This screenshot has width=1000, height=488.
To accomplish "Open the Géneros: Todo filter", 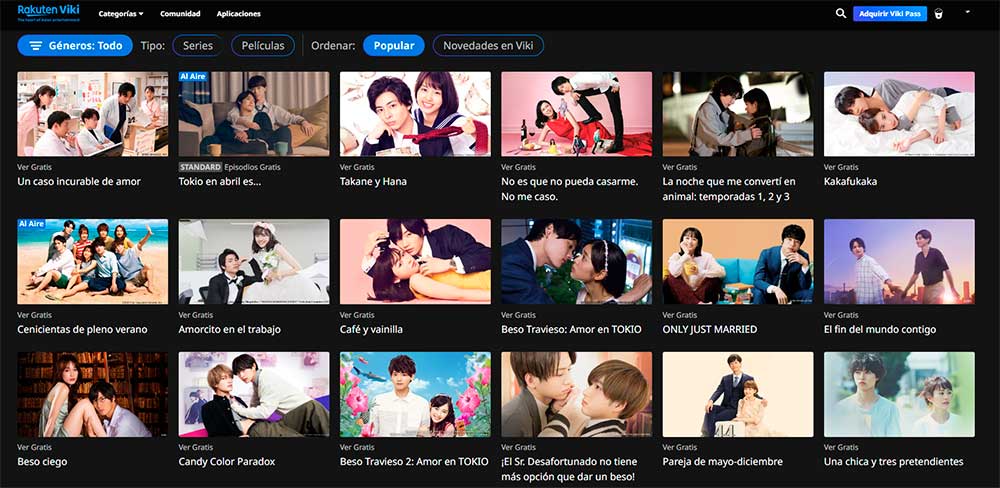I will 75,45.
